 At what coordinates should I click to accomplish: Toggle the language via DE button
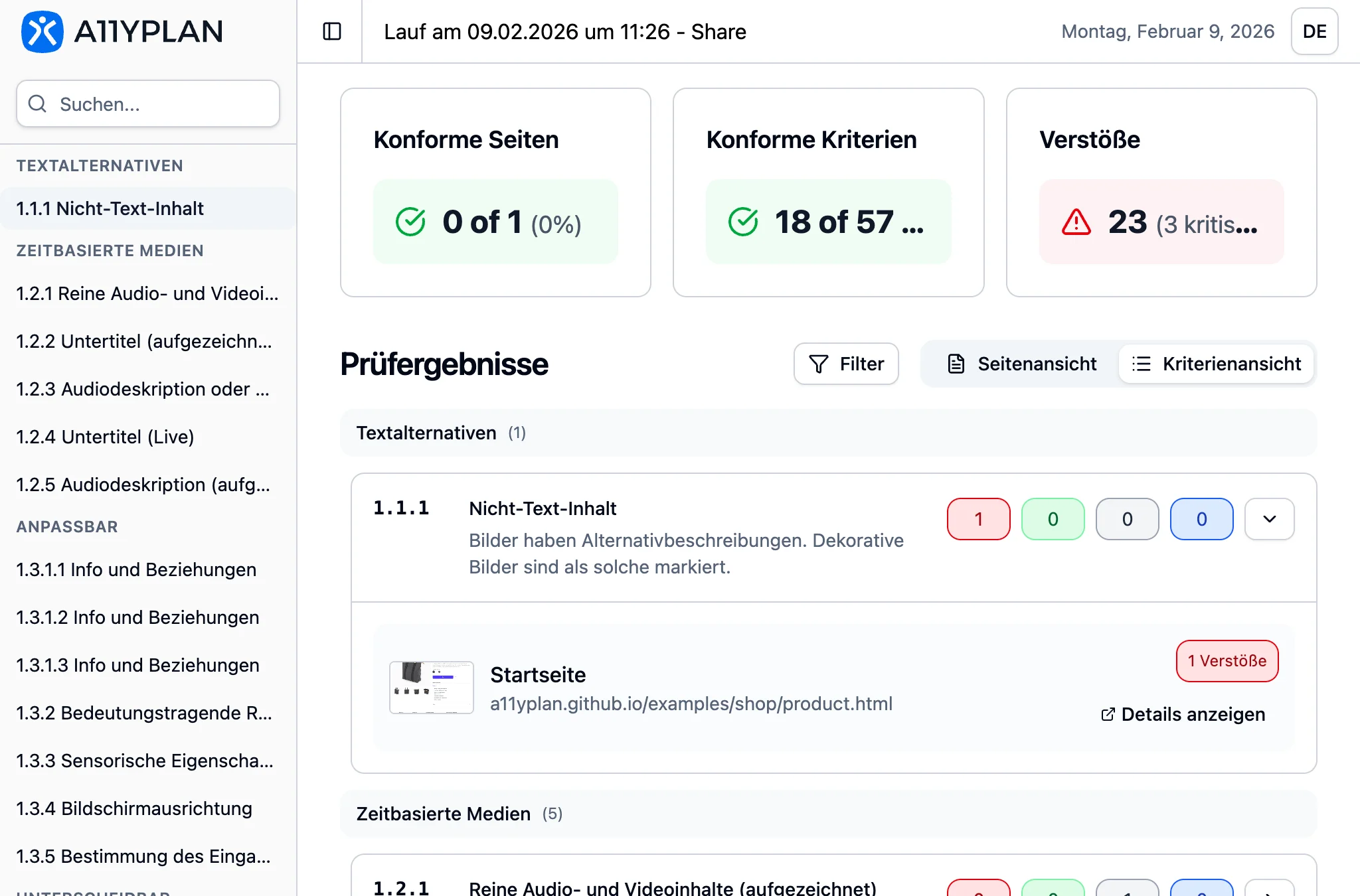[1314, 31]
